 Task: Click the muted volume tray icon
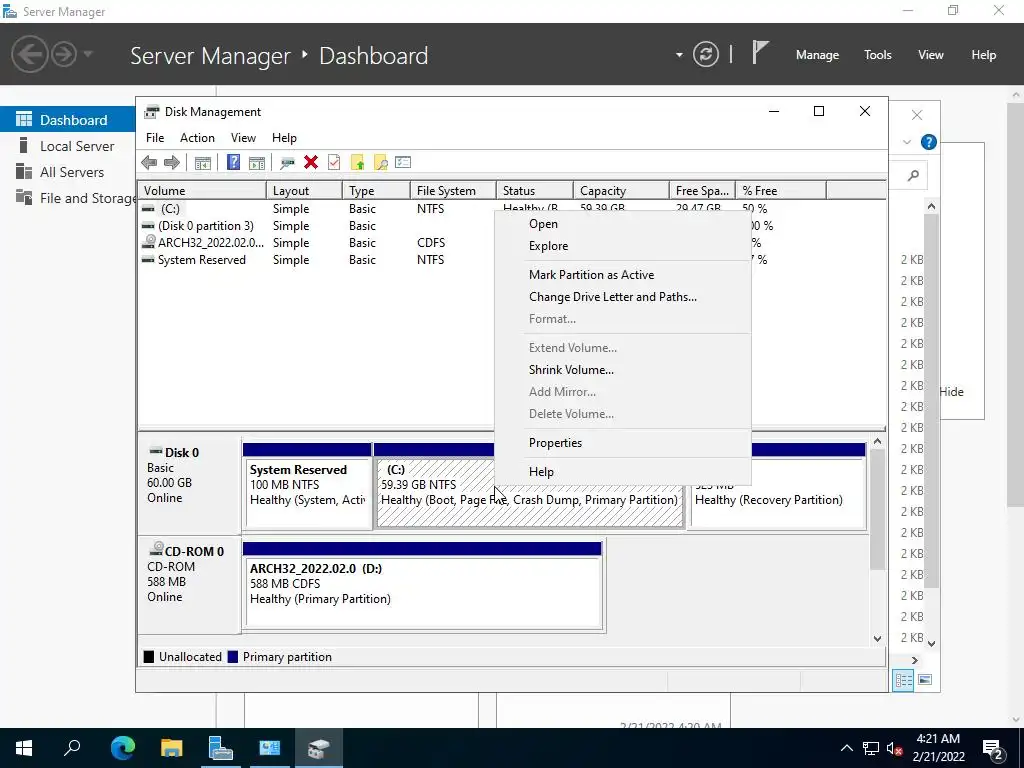click(x=894, y=749)
